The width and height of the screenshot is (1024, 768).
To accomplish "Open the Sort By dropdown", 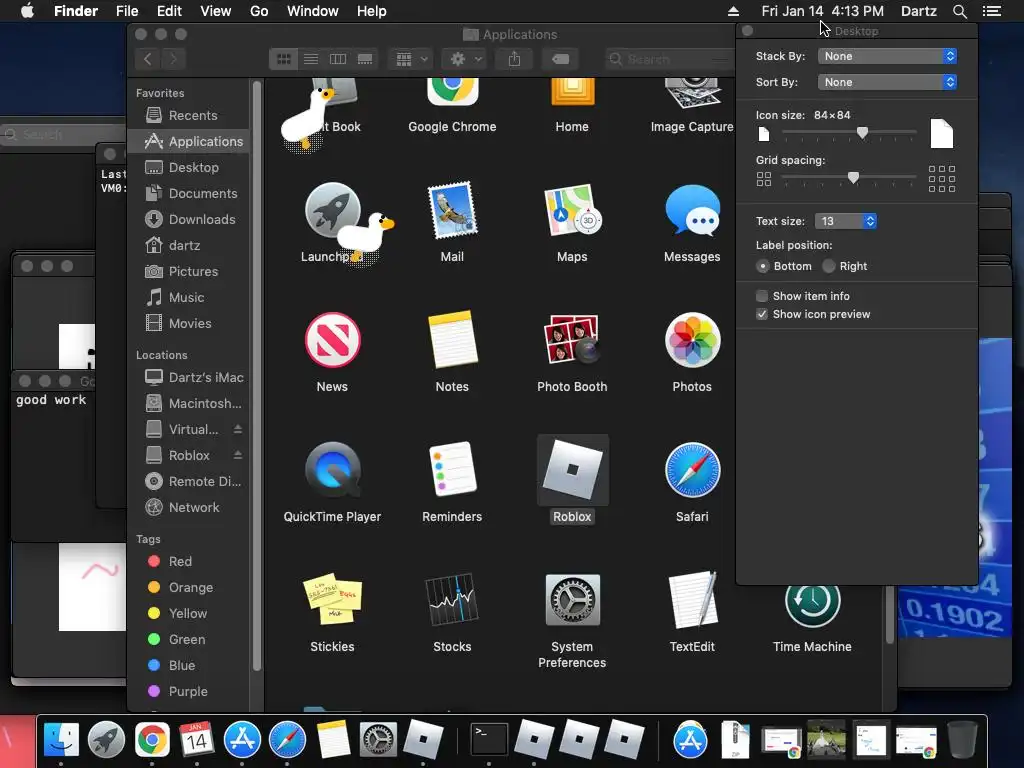I will pyautogui.click(x=888, y=82).
